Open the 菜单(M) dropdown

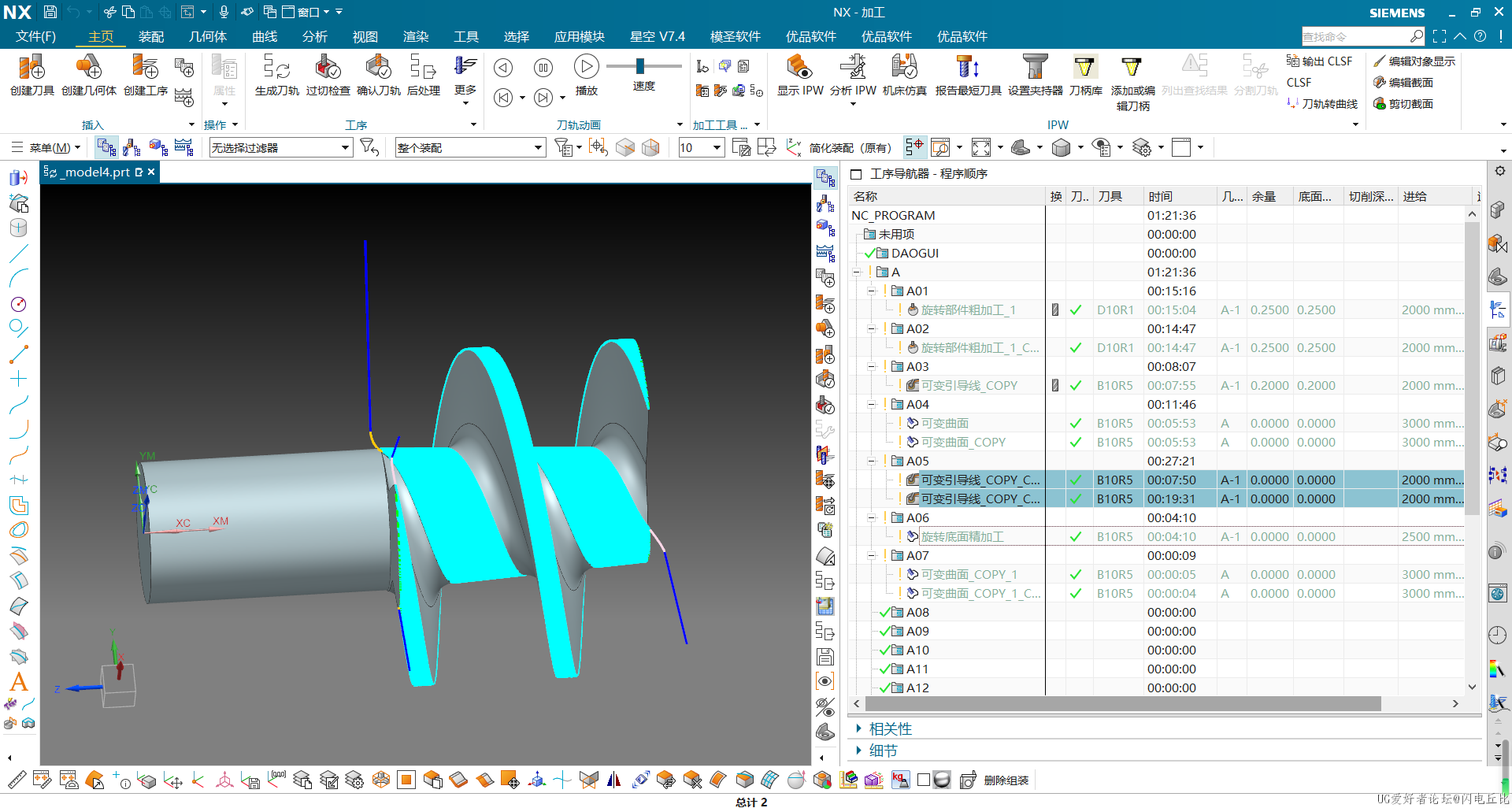tap(46, 147)
